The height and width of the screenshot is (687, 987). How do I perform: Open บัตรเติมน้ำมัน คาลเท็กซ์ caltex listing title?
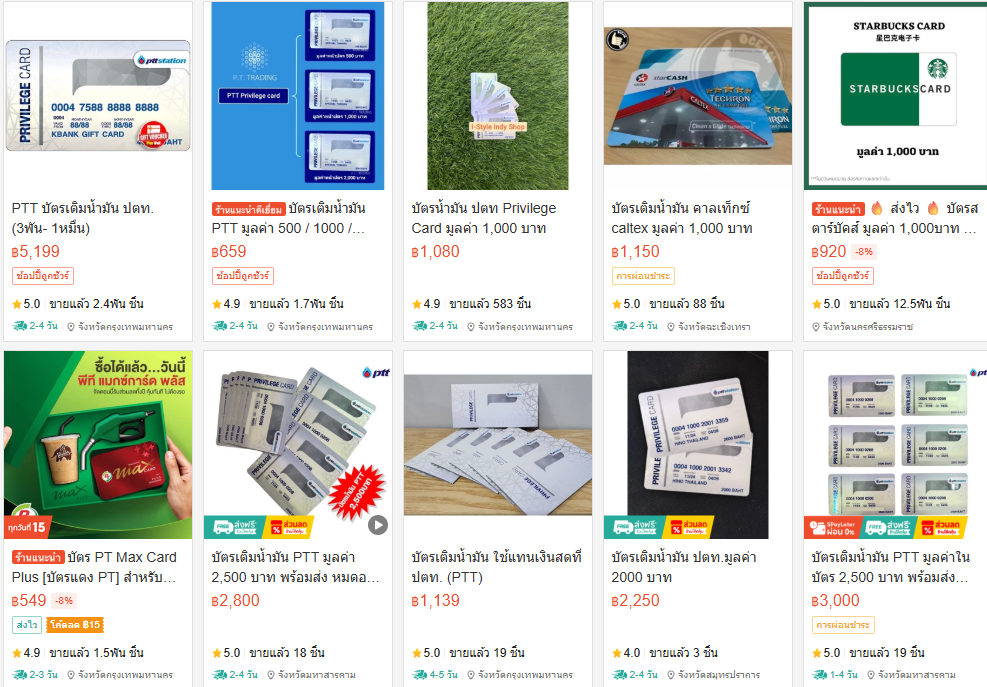pos(682,218)
